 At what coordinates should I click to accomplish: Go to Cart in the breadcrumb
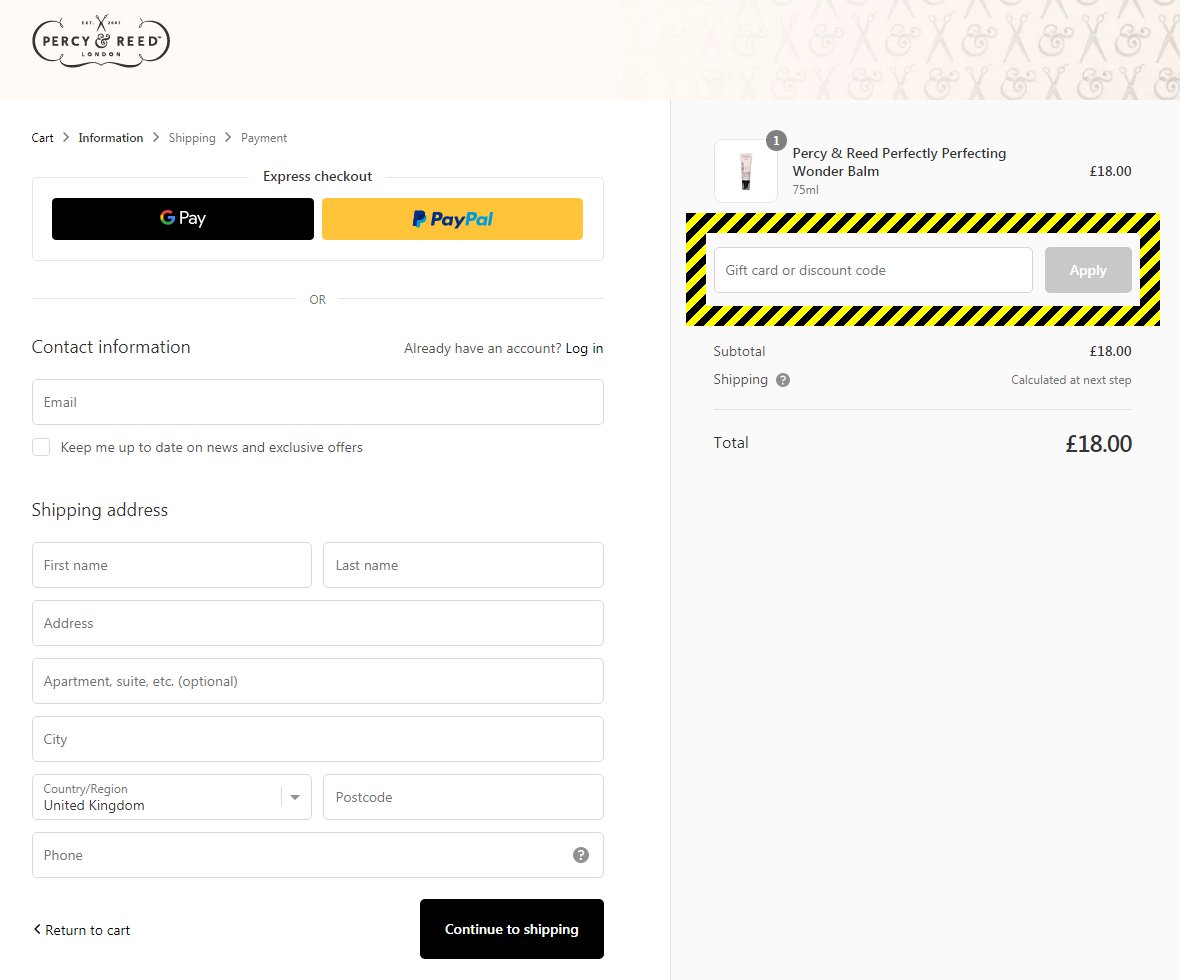pos(42,138)
